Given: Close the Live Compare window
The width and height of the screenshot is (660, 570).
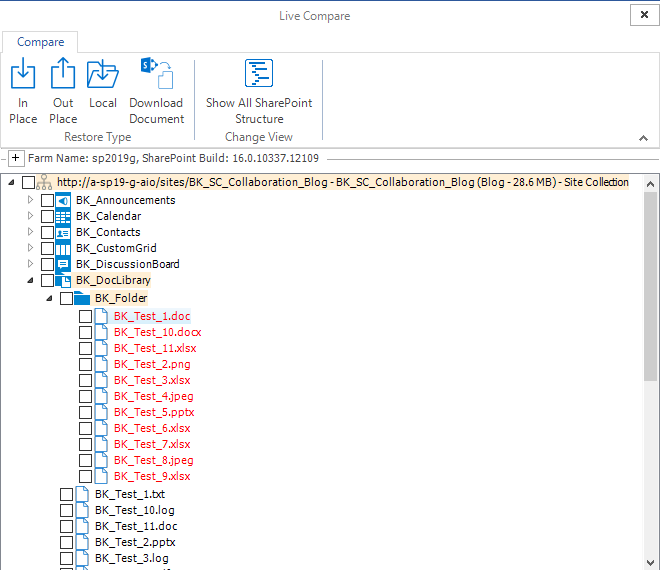Looking at the screenshot, I should 641,15.
